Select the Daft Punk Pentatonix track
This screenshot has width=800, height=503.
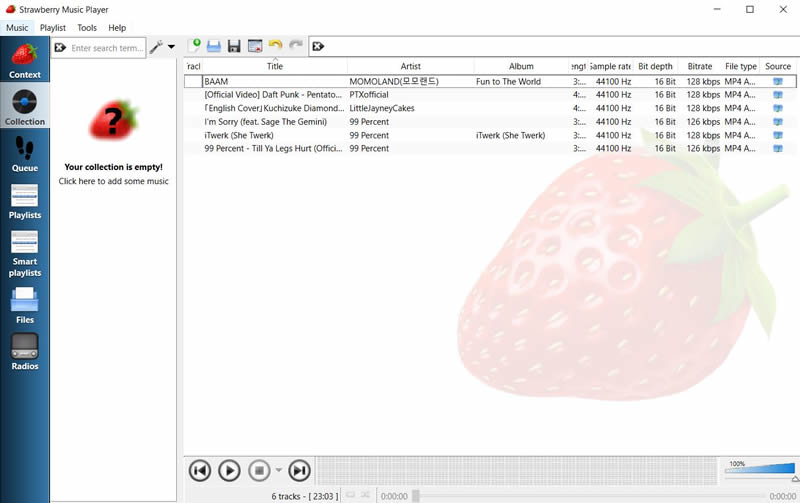pyautogui.click(x=273, y=95)
